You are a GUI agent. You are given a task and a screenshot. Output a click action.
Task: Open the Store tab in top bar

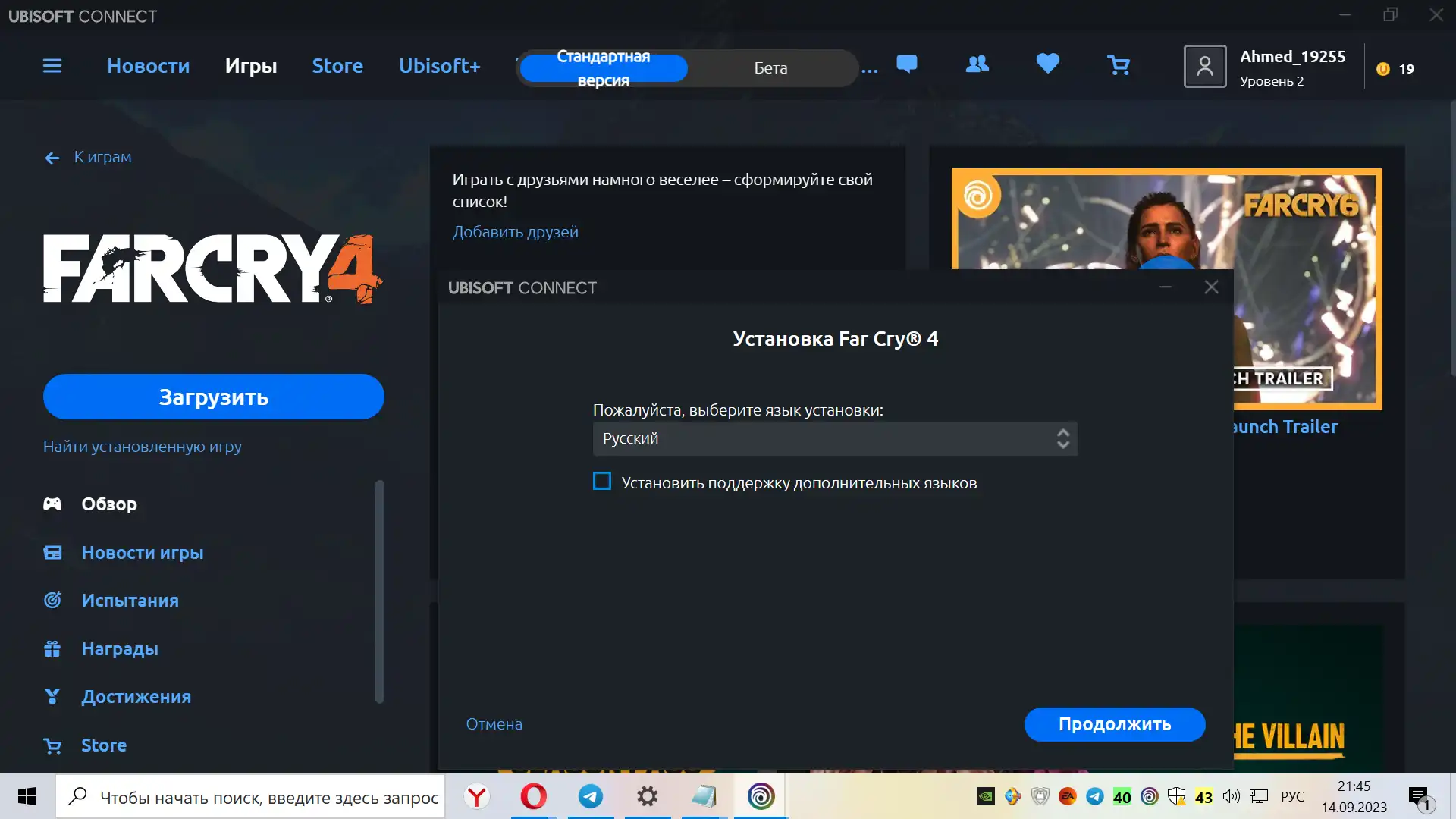(x=337, y=66)
